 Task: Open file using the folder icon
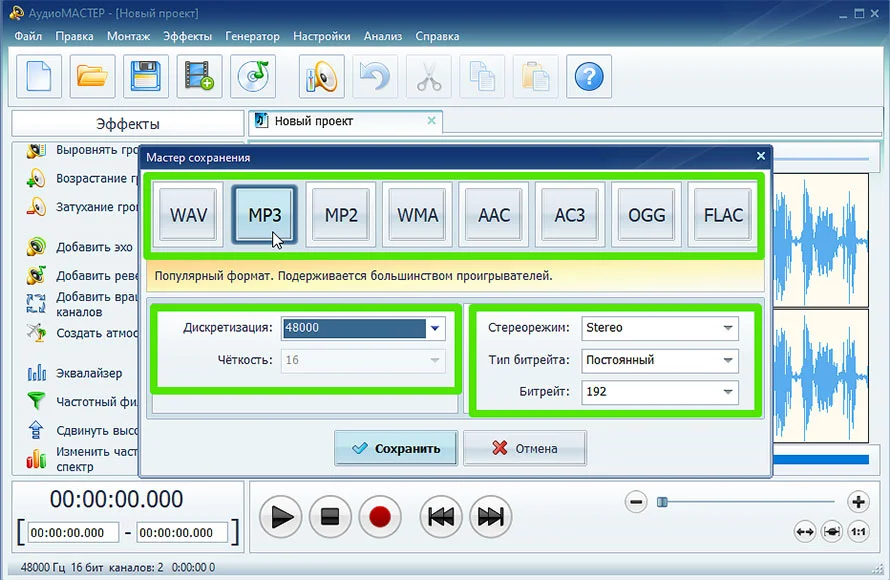93,76
